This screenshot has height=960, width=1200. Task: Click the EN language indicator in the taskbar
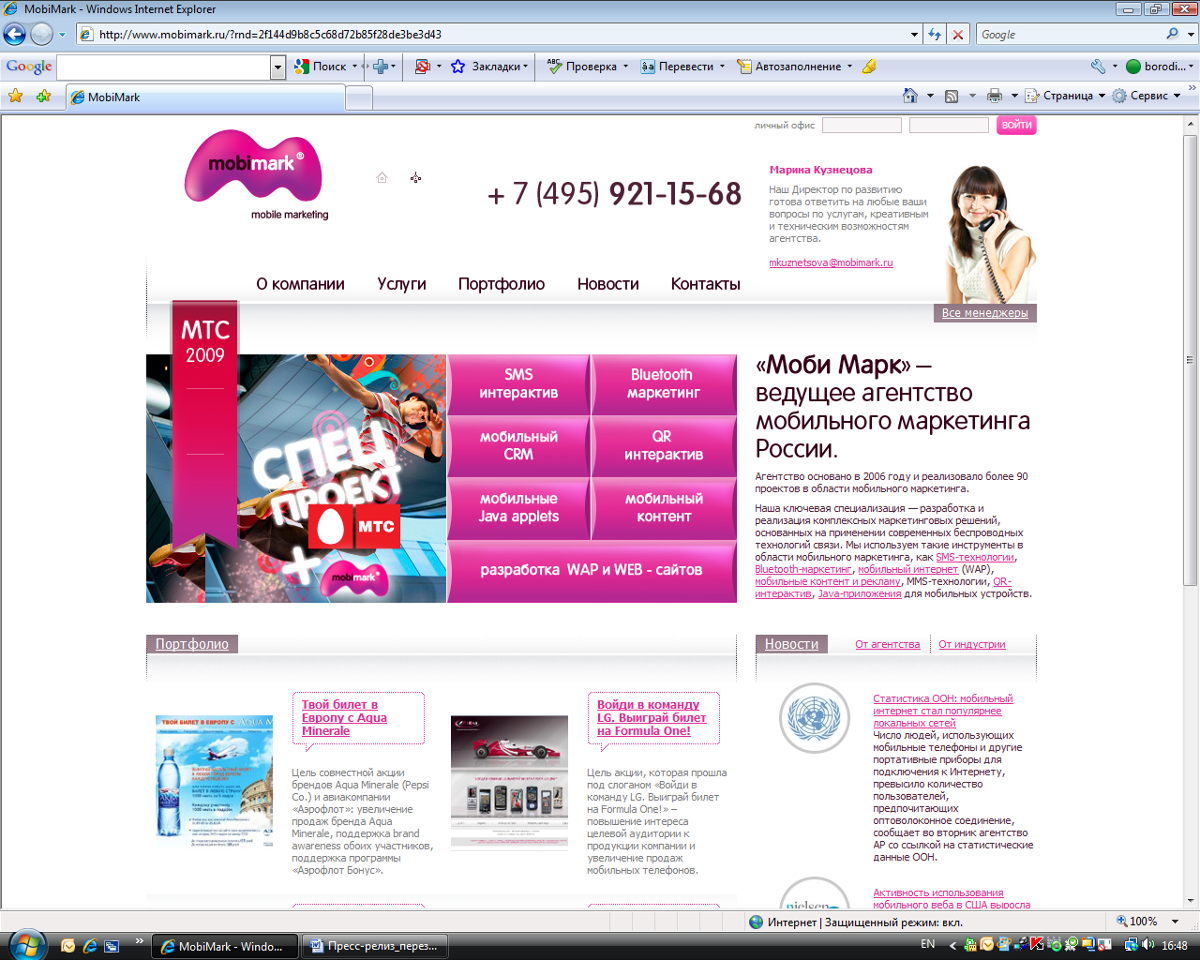tap(927, 944)
